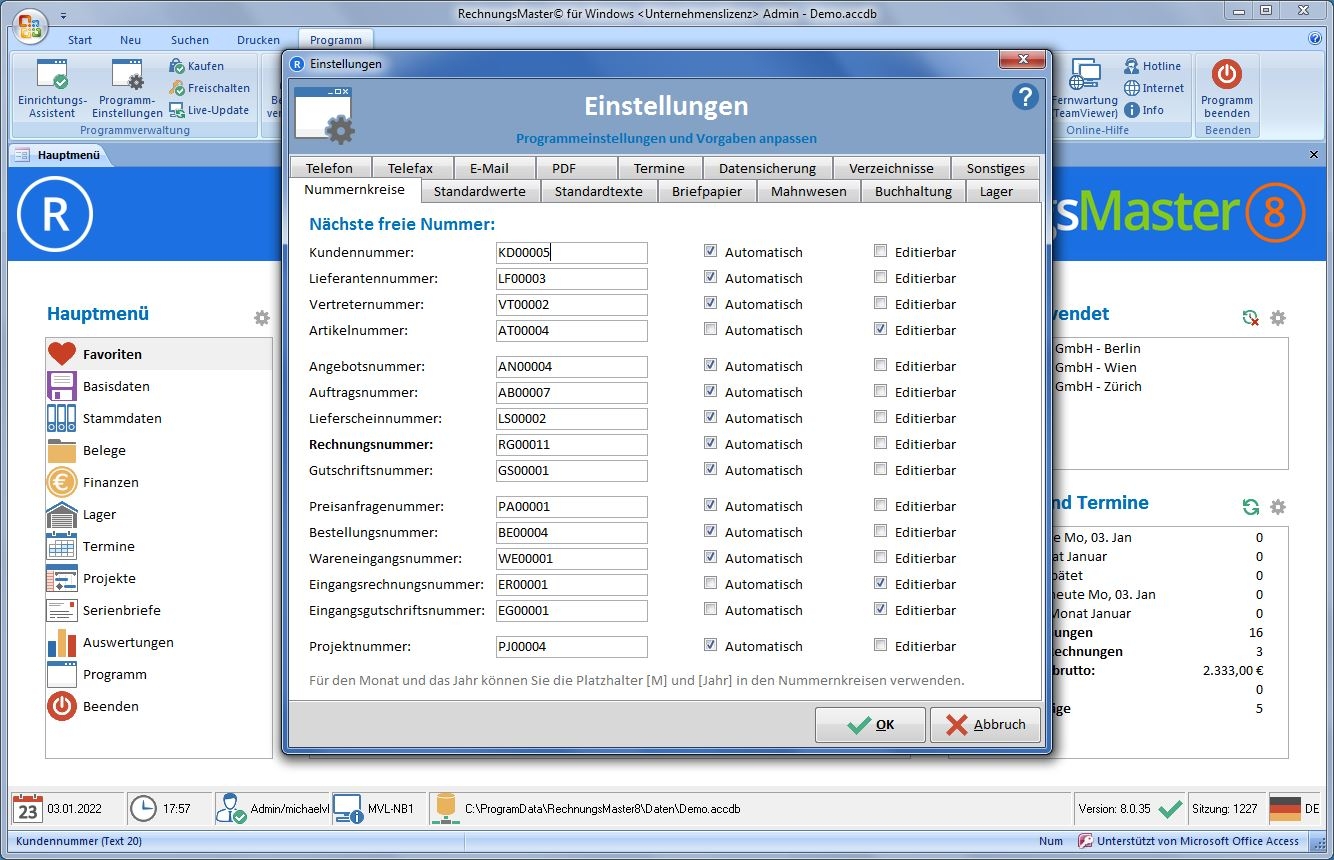Toggle Automatisch for Kundennummer
The width and height of the screenshot is (1334, 860).
[x=710, y=252]
